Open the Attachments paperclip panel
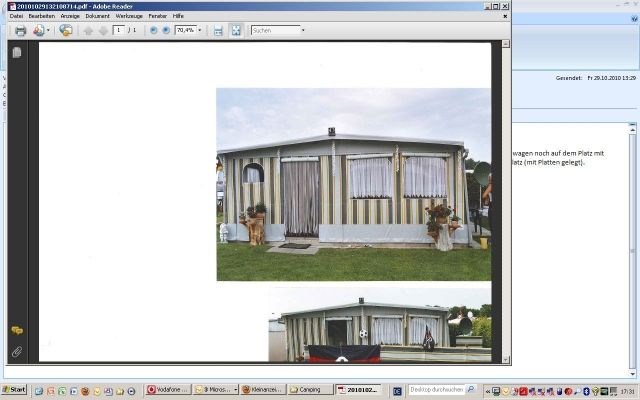The width and height of the screenshot is (640, 400). coord(17,352)
